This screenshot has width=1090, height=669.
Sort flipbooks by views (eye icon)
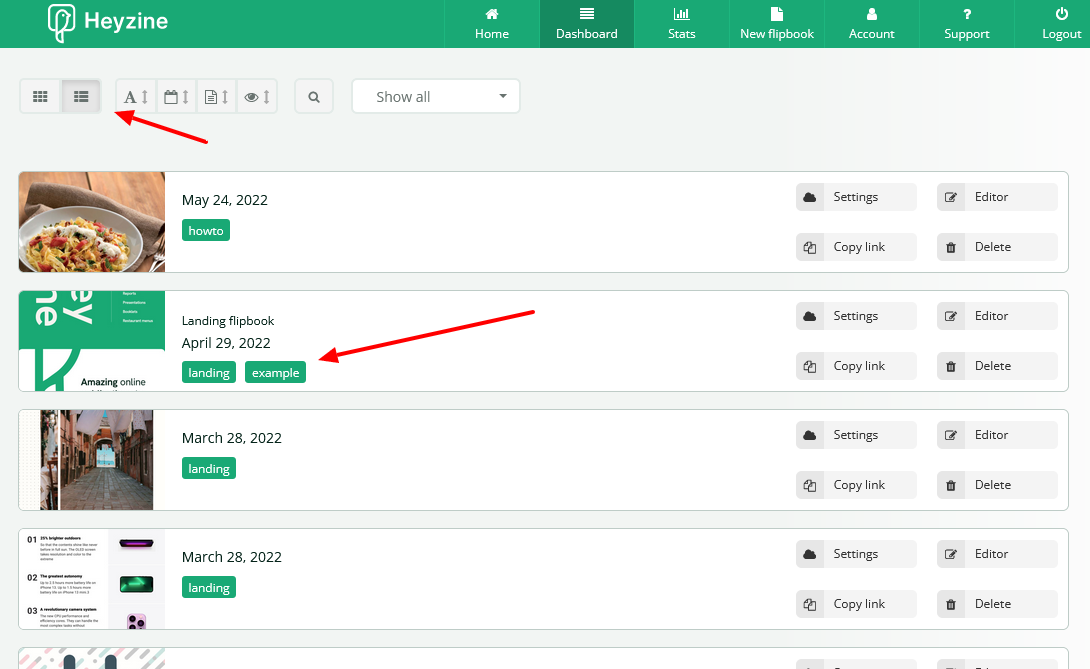point(257,97)
